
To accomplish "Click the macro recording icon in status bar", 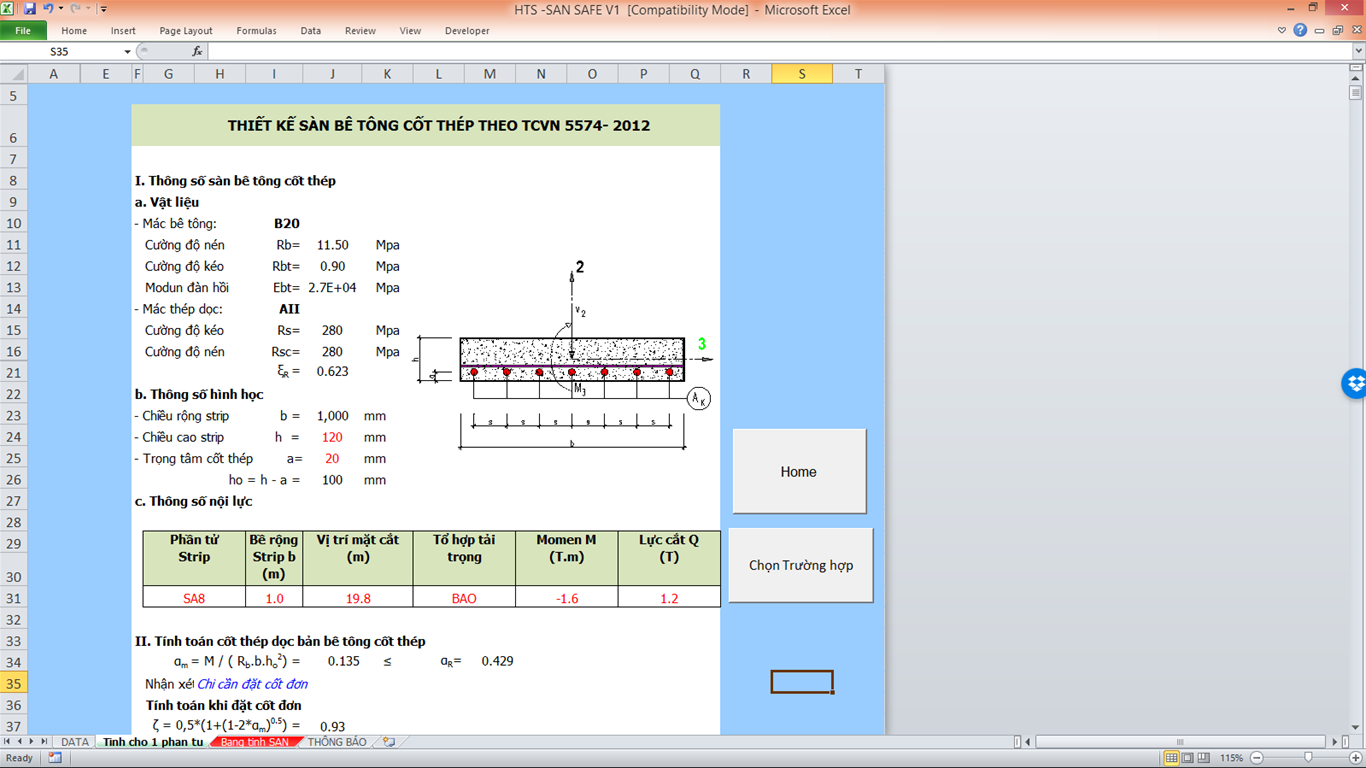I will pyautogui.click(x=54, y=758).
